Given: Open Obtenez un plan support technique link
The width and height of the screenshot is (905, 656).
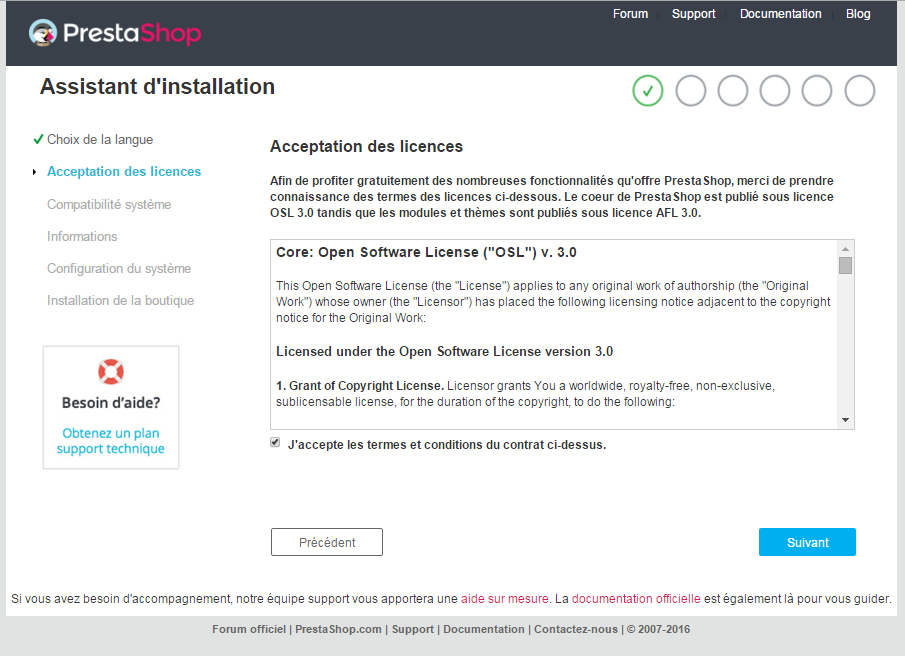Looking at the screenshot, I should pyautogui.click(x=111, y=441).
